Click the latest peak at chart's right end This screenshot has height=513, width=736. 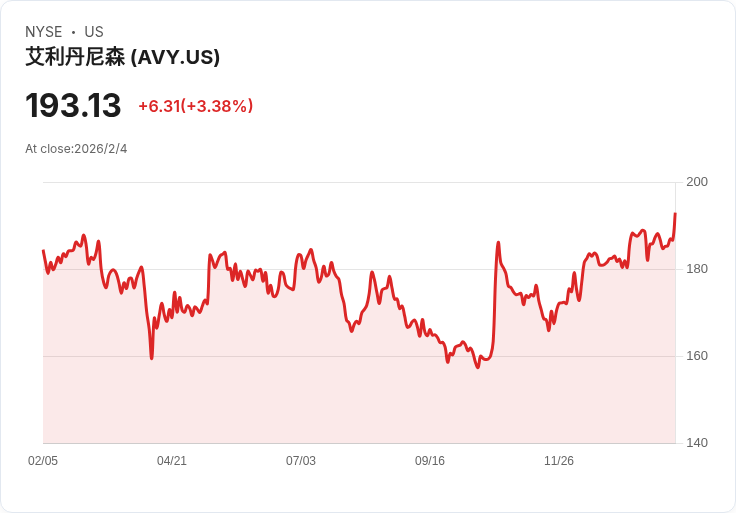pos(675,214)
